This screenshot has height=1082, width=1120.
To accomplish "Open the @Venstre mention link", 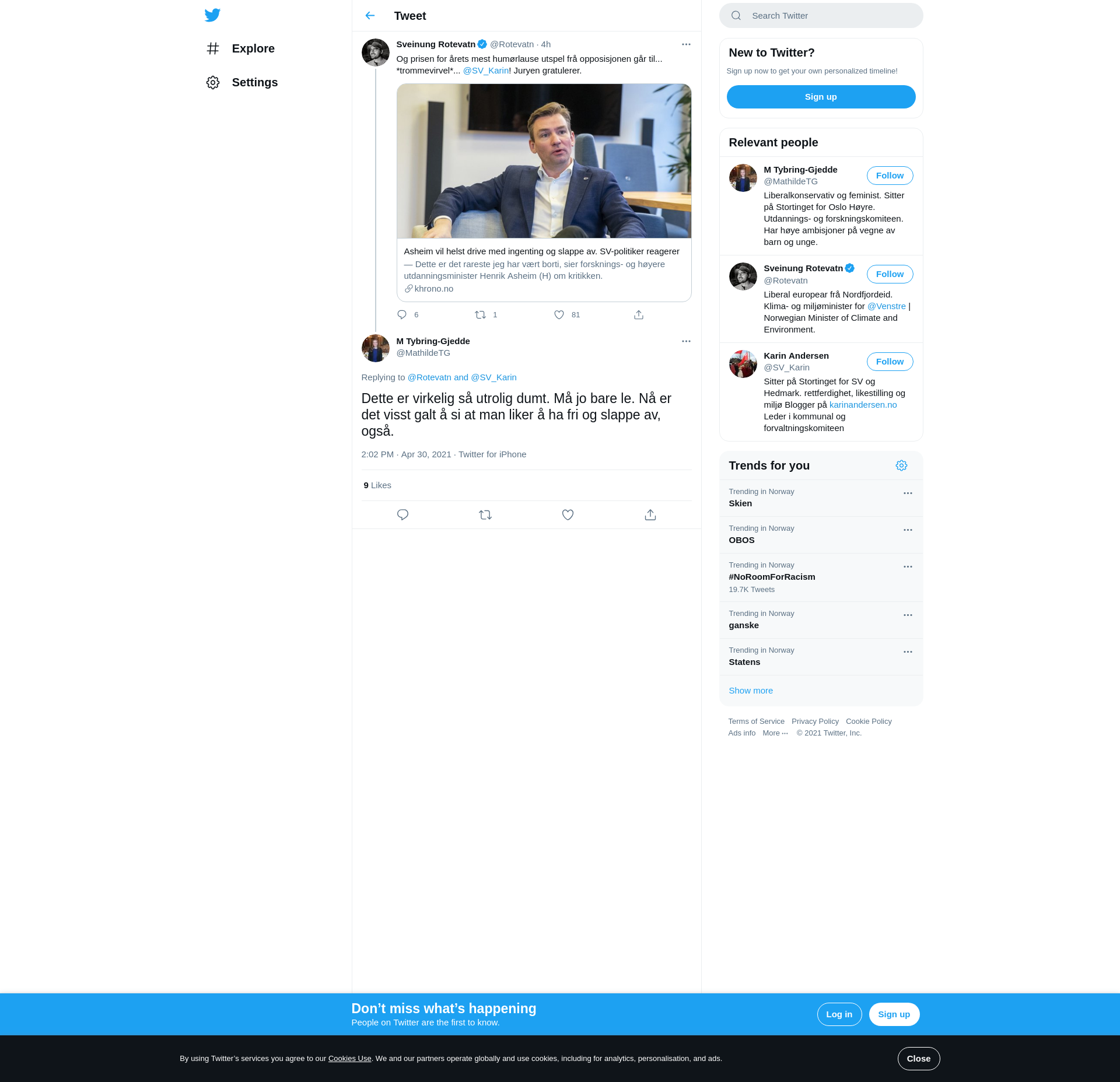I will 886,306.
